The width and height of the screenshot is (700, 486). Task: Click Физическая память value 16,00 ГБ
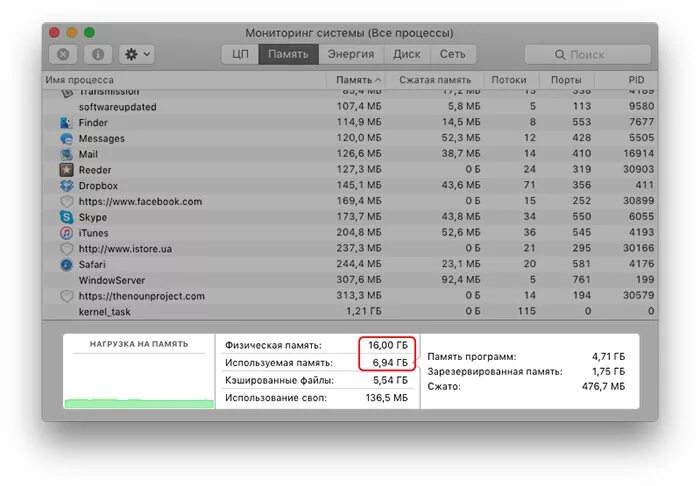tap(388, 345)
